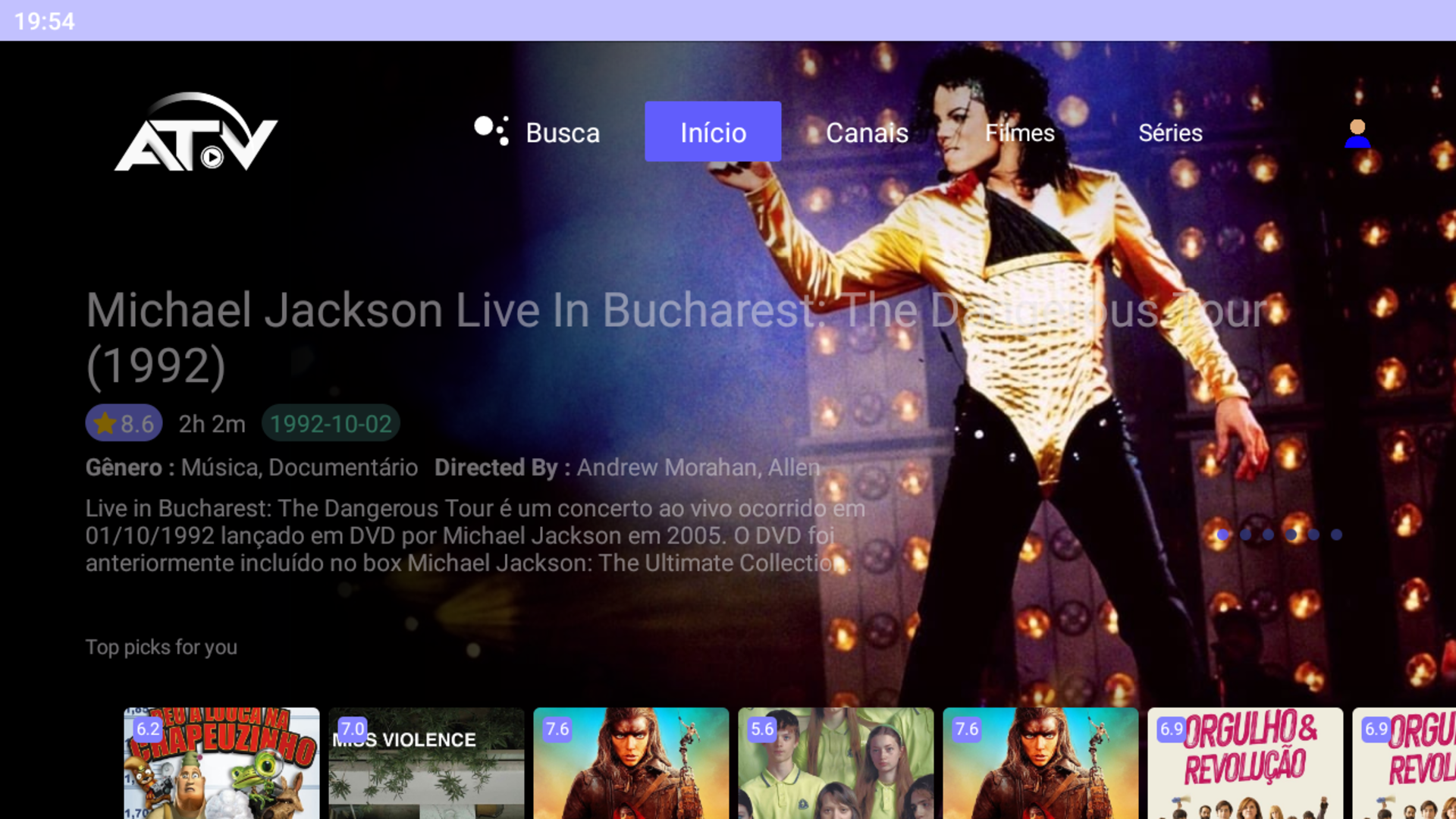Open the user profile icon
Image resolution: width=1456 pixels, height=819 pixels.
(1357, 133)
